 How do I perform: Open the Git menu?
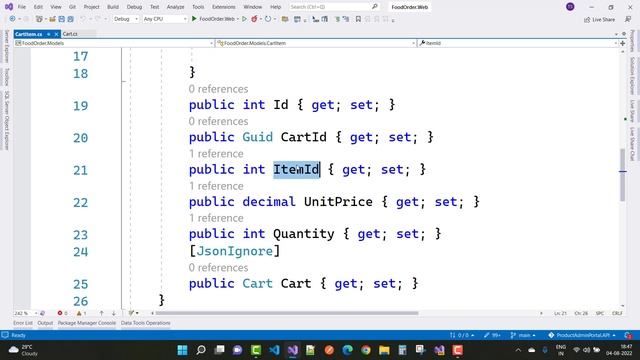[x=72, y=7]
